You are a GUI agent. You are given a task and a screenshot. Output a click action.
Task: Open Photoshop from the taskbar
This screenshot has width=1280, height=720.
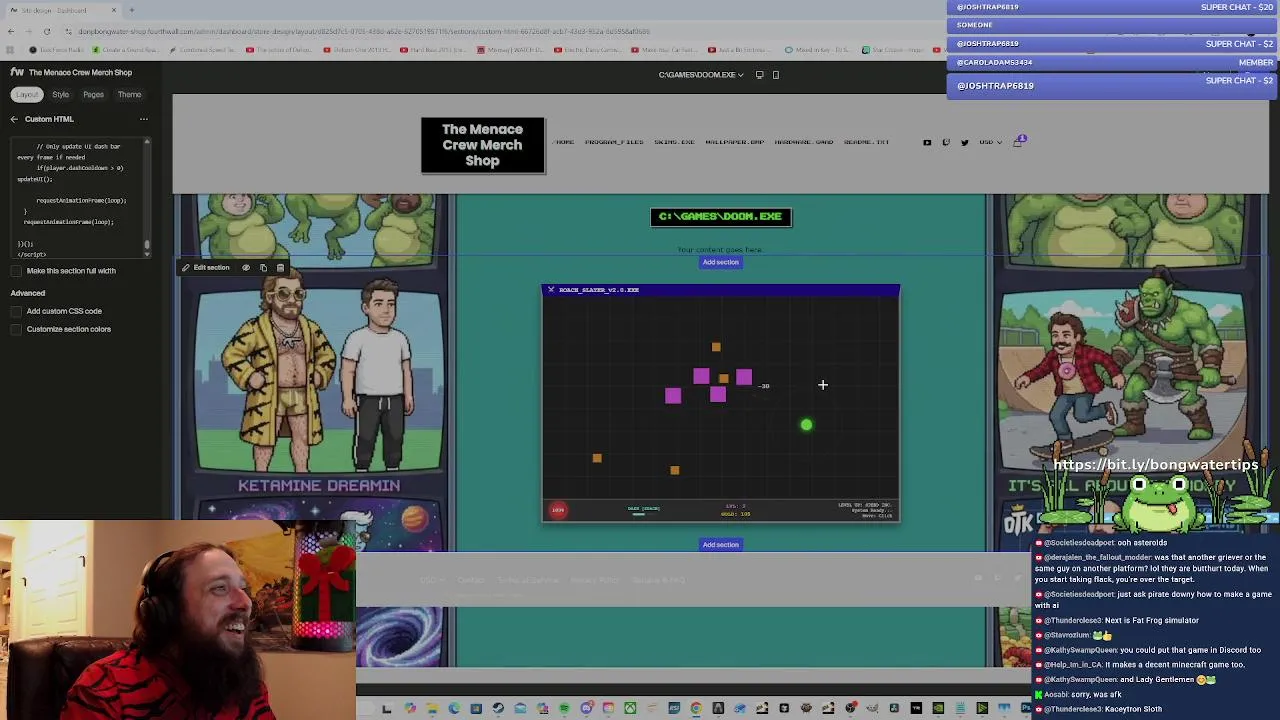1026,708
